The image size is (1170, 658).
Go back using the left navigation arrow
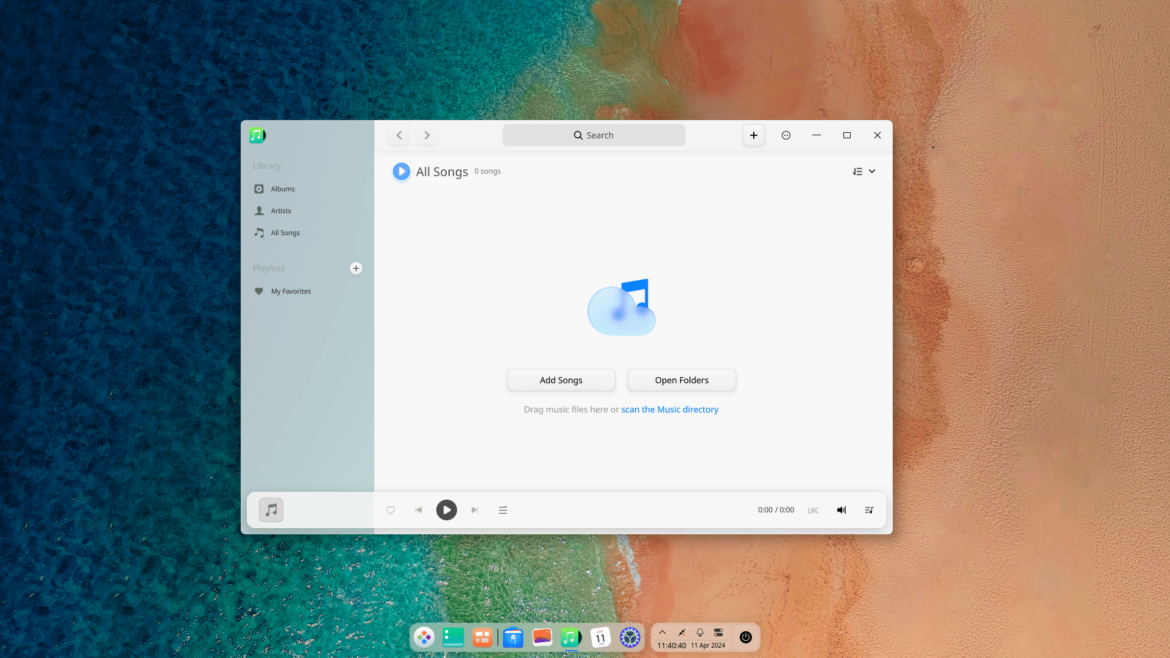click(x=399, y=135)
